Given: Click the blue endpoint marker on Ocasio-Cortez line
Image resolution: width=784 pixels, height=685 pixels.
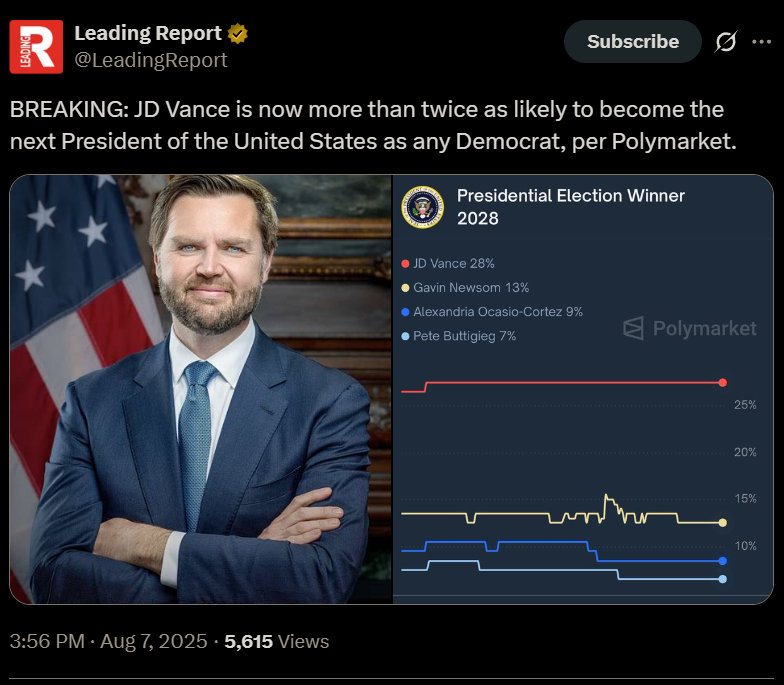Looking at the screenshot, I should pyautogui.click(x=722, y=561).
